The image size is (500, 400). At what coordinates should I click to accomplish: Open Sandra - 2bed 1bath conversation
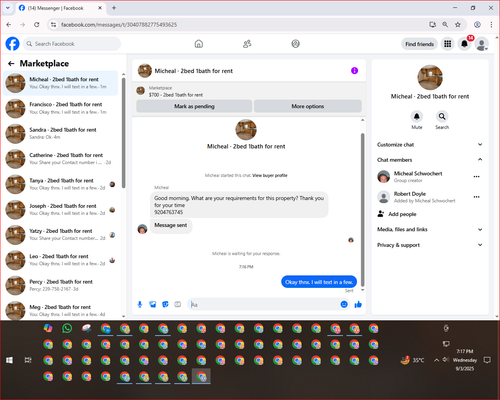click(61, 134)
